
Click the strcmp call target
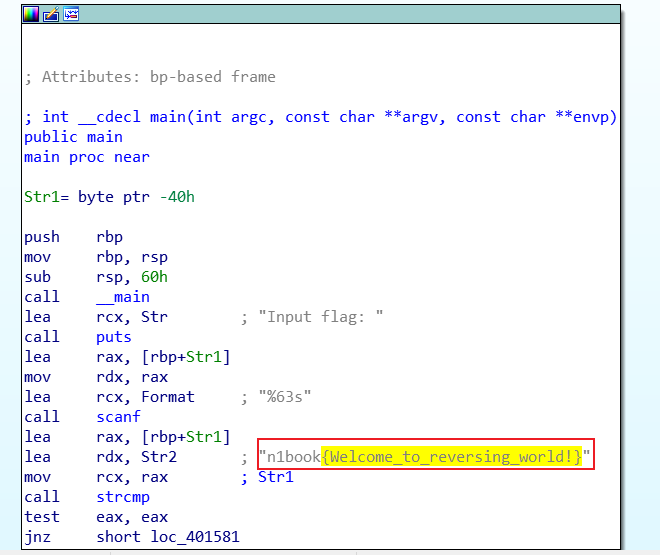pyautogui.click(x=124, y=497)
